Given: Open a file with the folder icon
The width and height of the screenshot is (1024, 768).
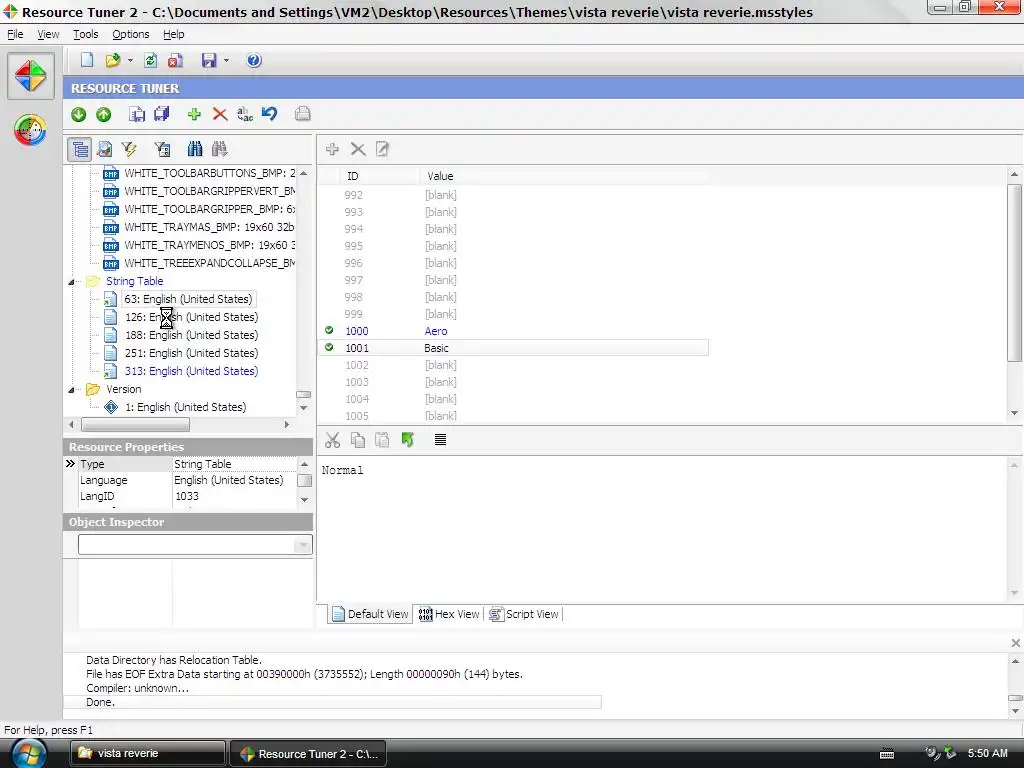Looking at the screenshot, I should click(x=112, y=60).
